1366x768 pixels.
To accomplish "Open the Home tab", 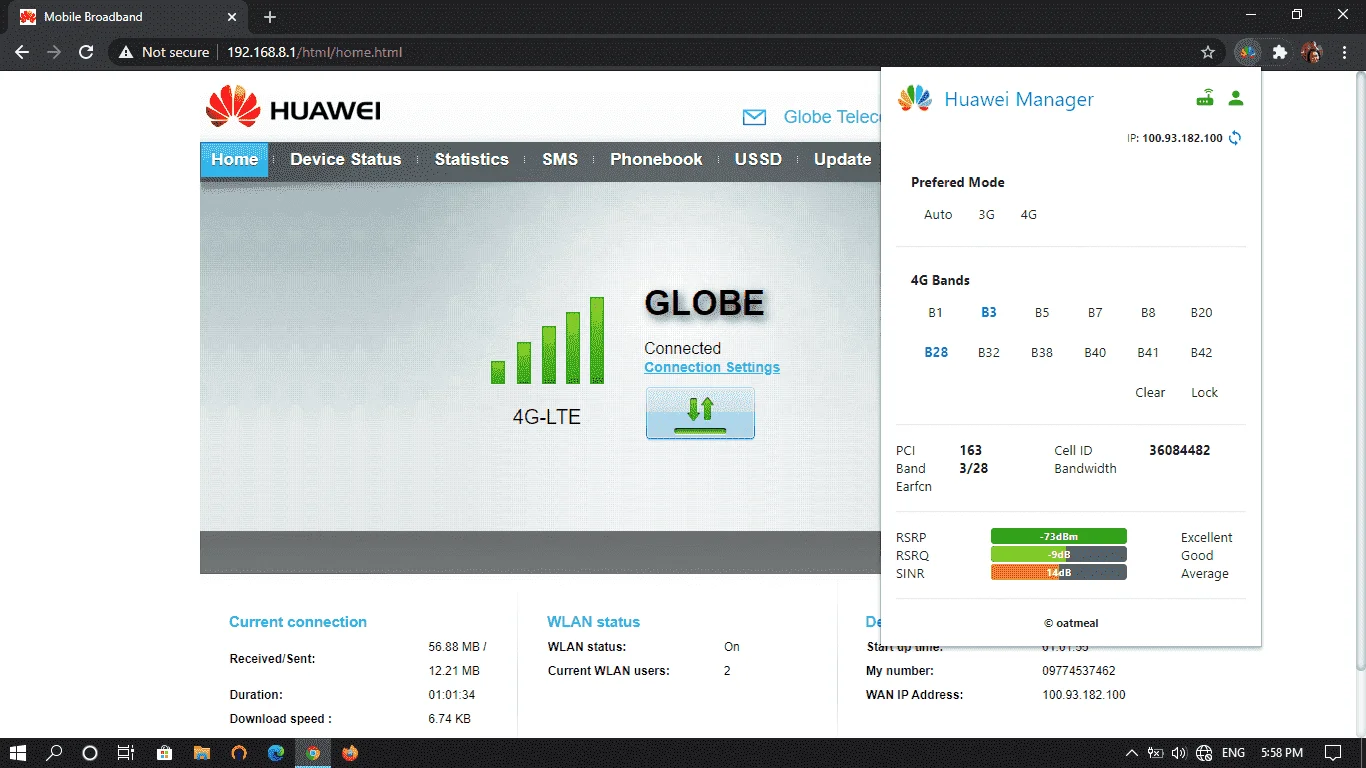I will [x=235, y=159].
